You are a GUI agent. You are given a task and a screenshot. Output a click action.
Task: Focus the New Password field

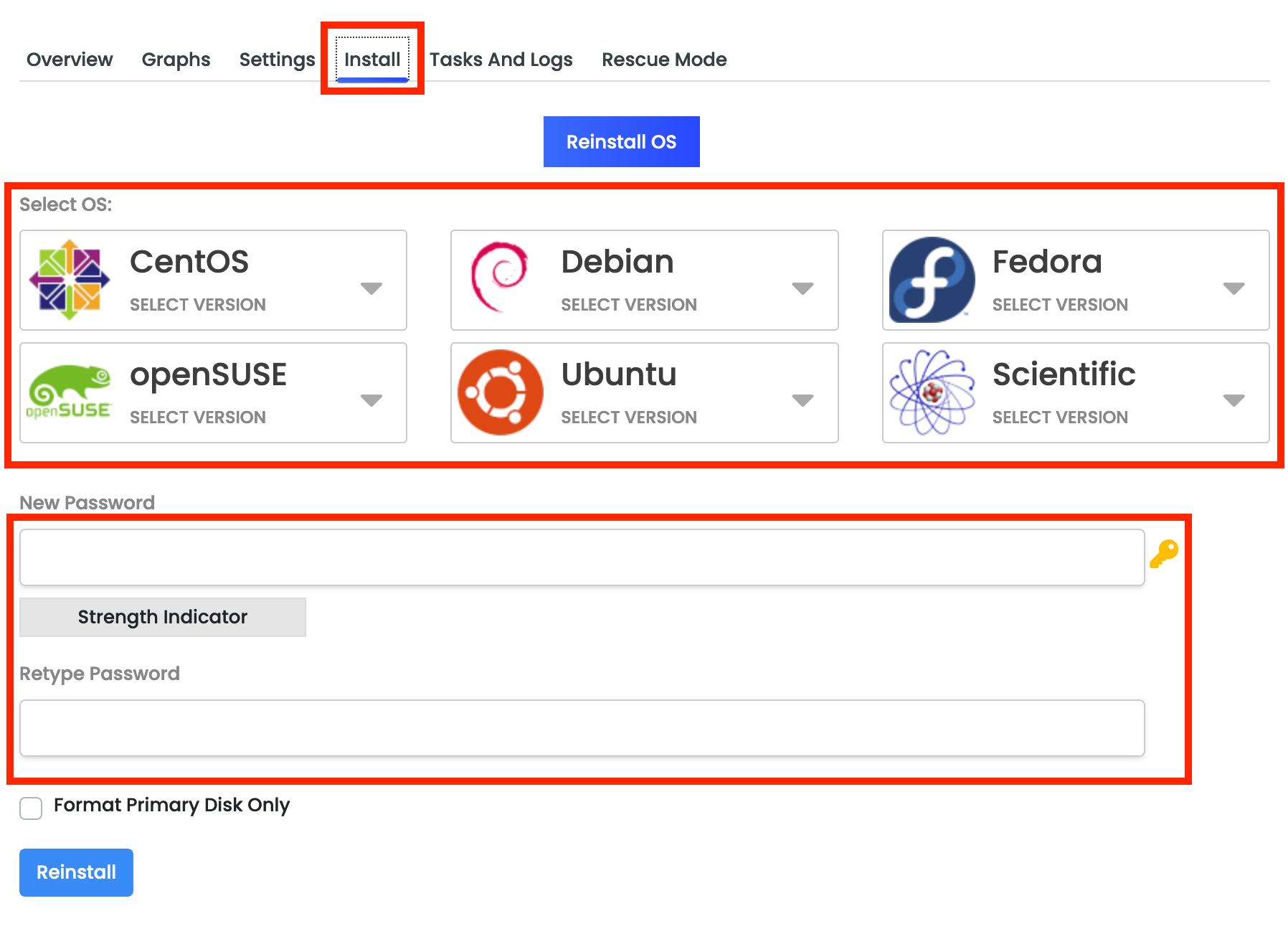coord(582,557)
